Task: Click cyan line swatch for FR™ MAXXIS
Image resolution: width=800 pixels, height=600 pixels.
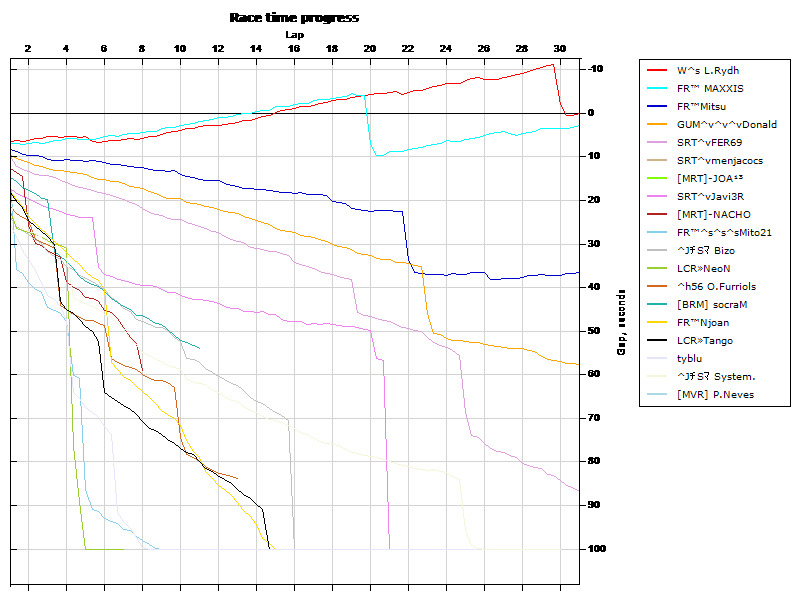Action: point(657,88)
